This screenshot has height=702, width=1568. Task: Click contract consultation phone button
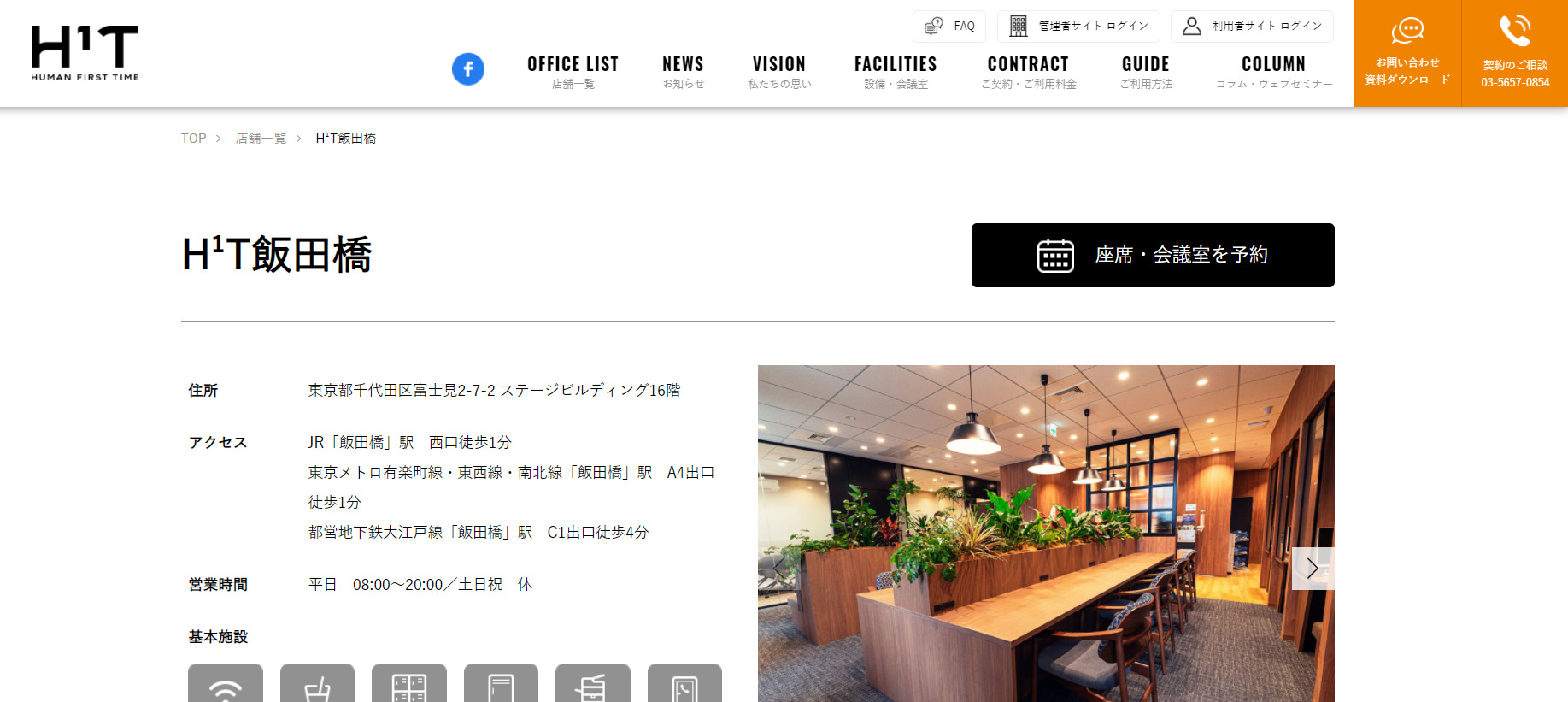(1515, 53)
